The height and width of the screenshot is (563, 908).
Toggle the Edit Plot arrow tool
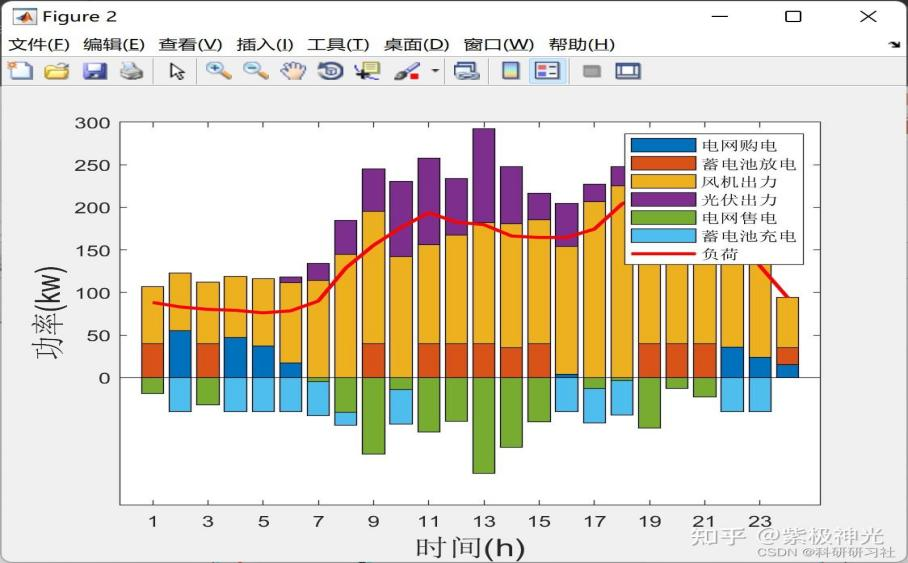click(177, 71)
